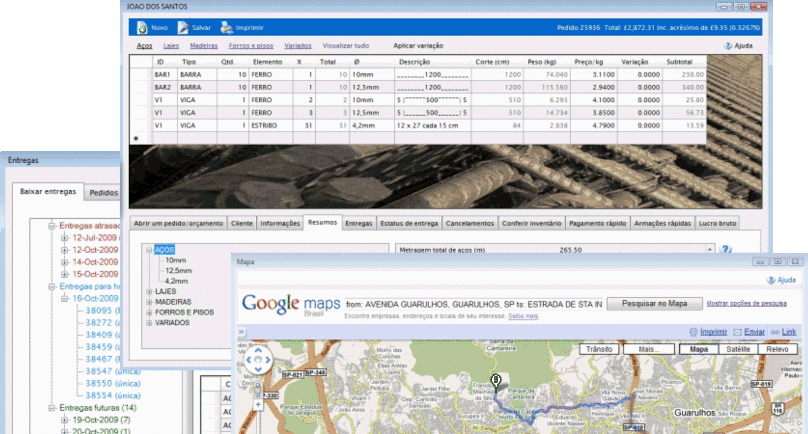The height and width of the screenshot is (434, 808).
Task: Click the Ajuda help icon in order window
Action: coord(728,46)
